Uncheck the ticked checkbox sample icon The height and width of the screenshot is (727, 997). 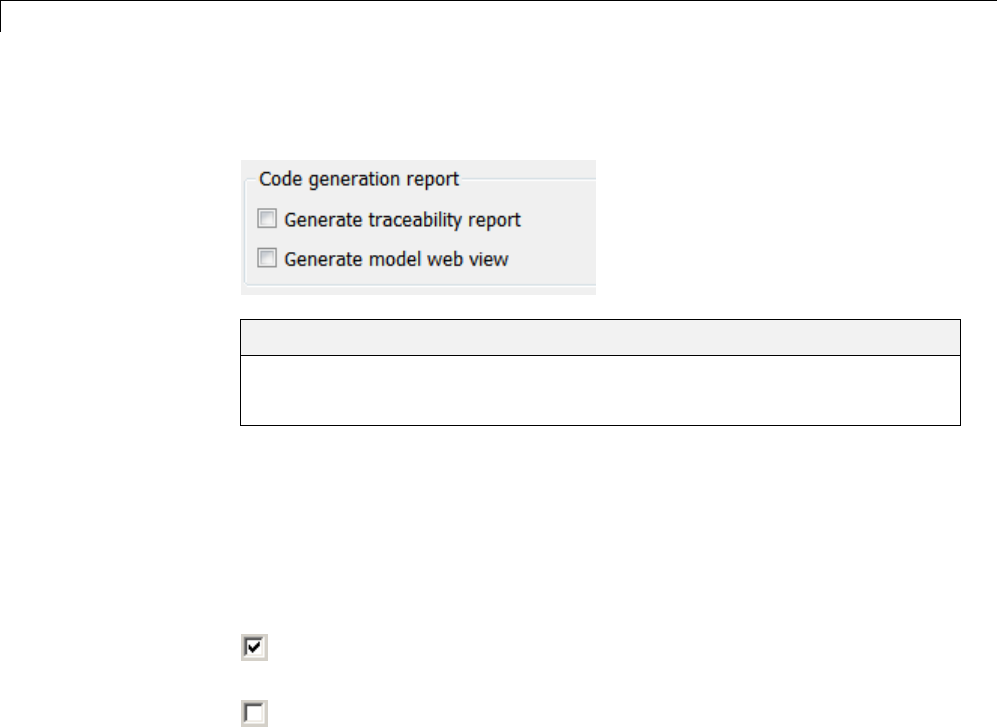pyautogui.click(x=255, y=648)
